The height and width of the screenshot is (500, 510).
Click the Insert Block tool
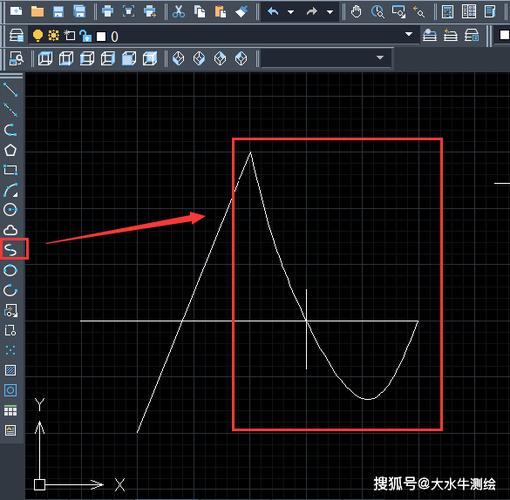(x=10, y=310)
